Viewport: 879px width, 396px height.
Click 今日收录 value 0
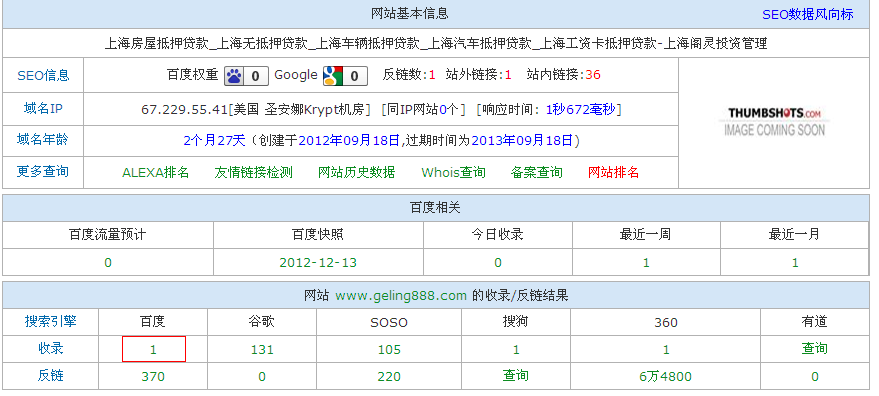498,263
